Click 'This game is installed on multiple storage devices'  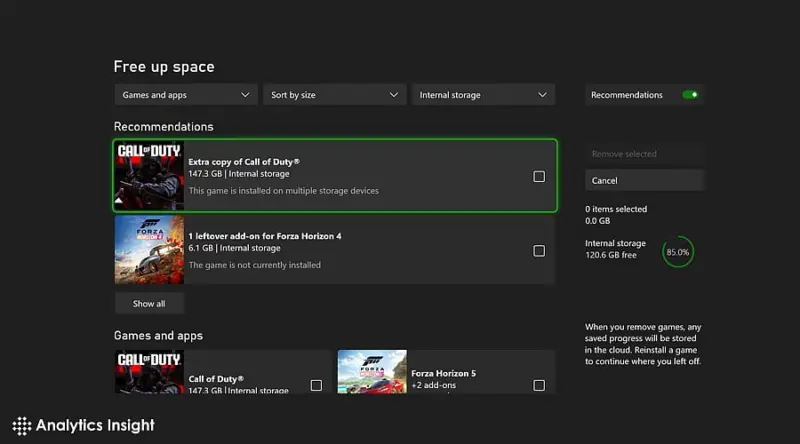pyautogui.click(x=284, y=191)
